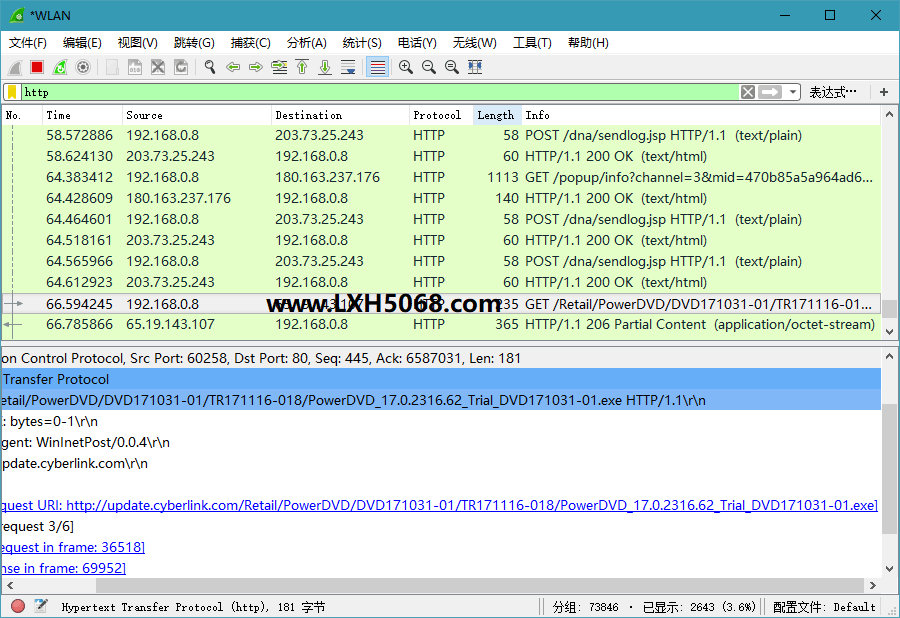
Task: Open the display filter history dropdown
Action: [x=793, y=92]
